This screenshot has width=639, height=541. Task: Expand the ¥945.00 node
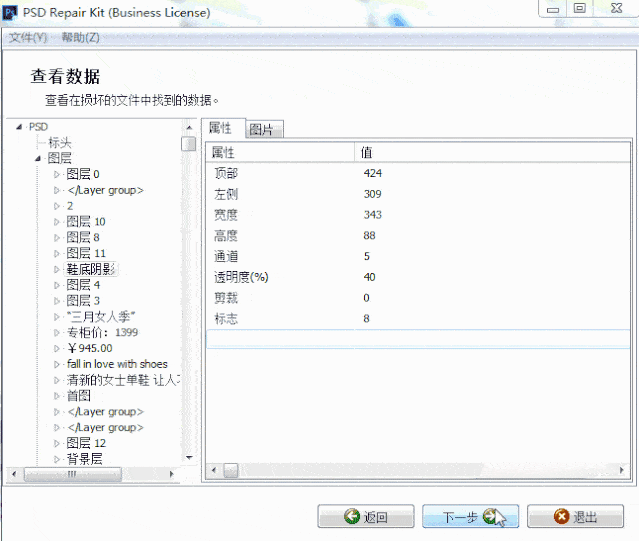tap(57, 348)
